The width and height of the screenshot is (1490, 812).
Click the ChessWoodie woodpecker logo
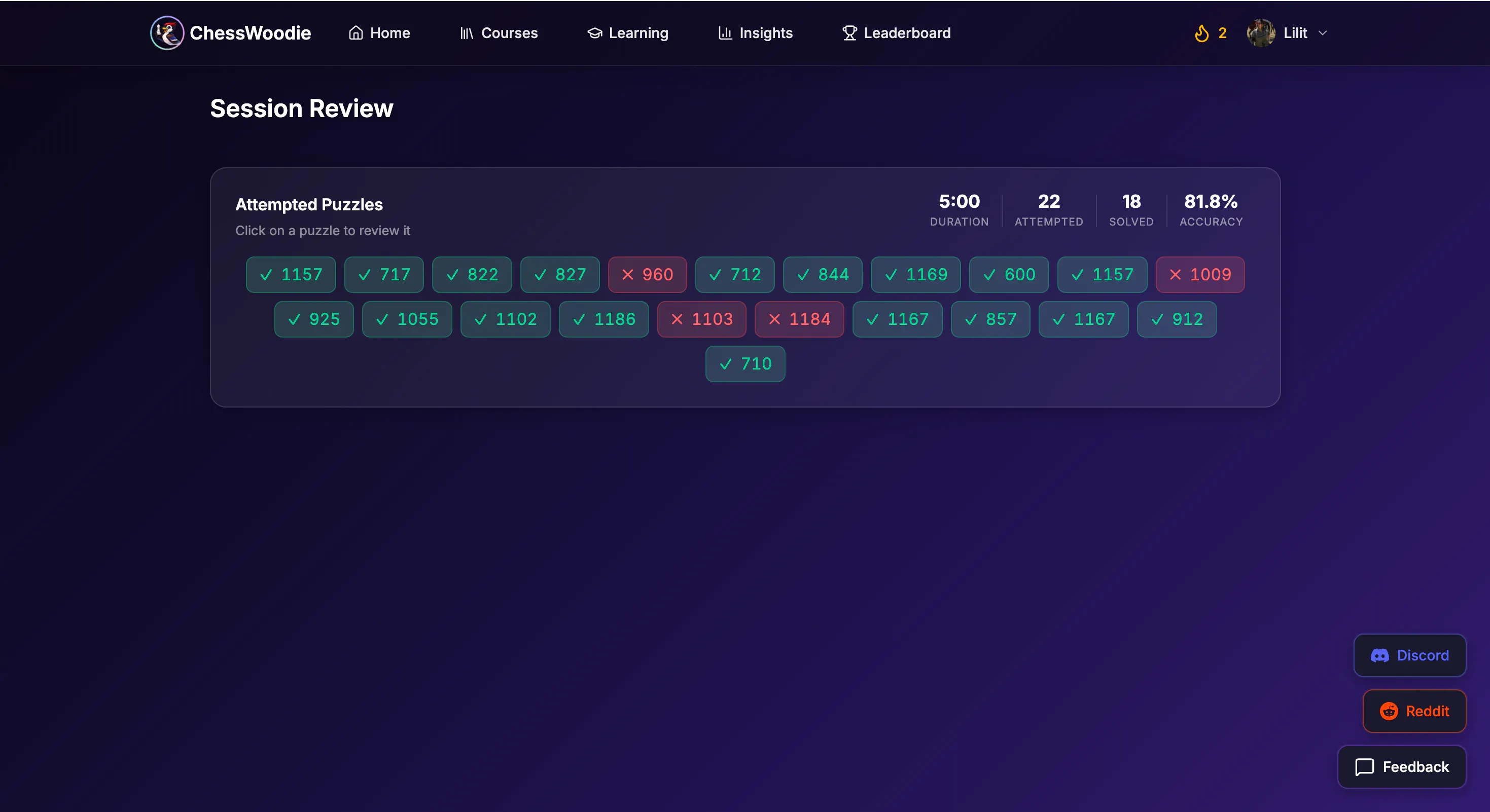(x=167, y=33)
